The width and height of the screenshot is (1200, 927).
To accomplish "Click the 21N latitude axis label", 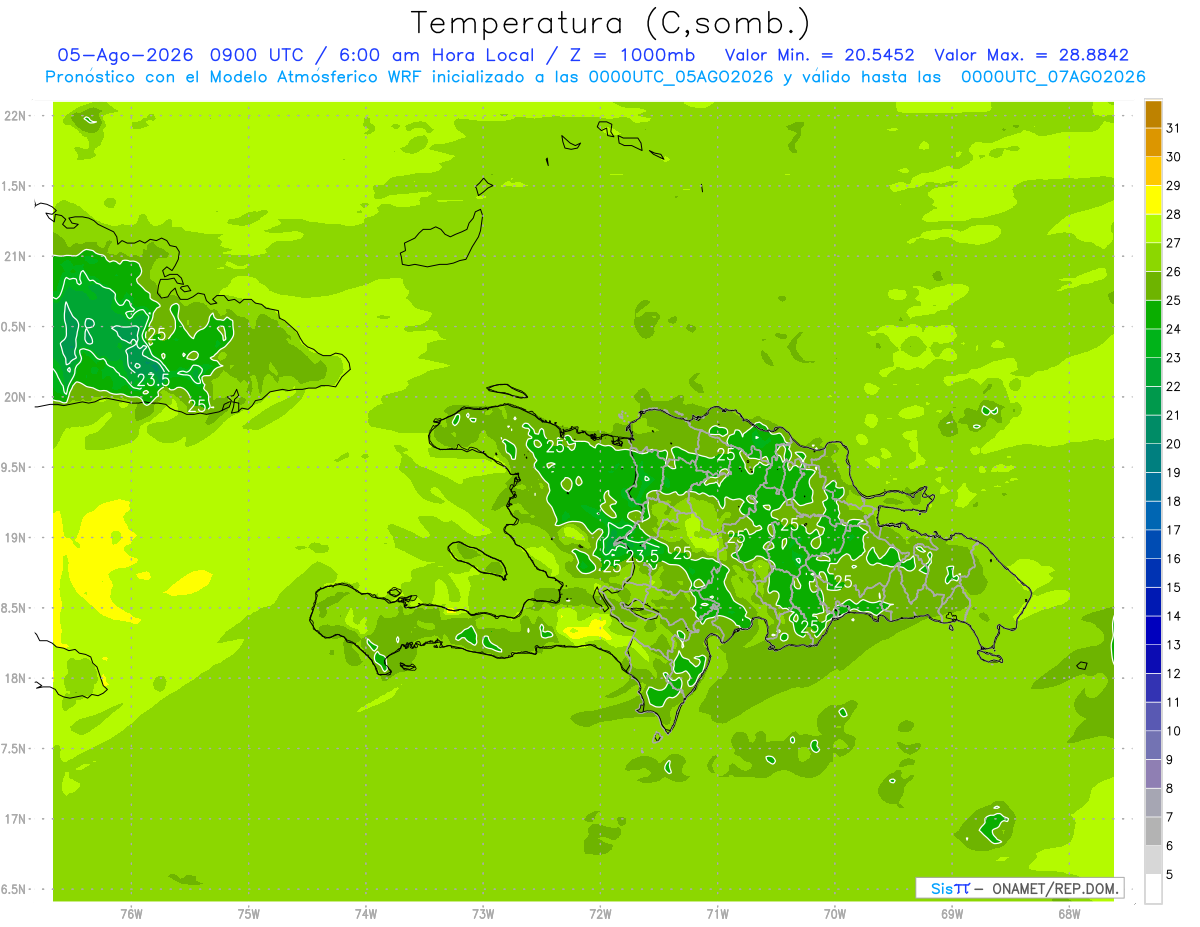I will tap(16, 257).
